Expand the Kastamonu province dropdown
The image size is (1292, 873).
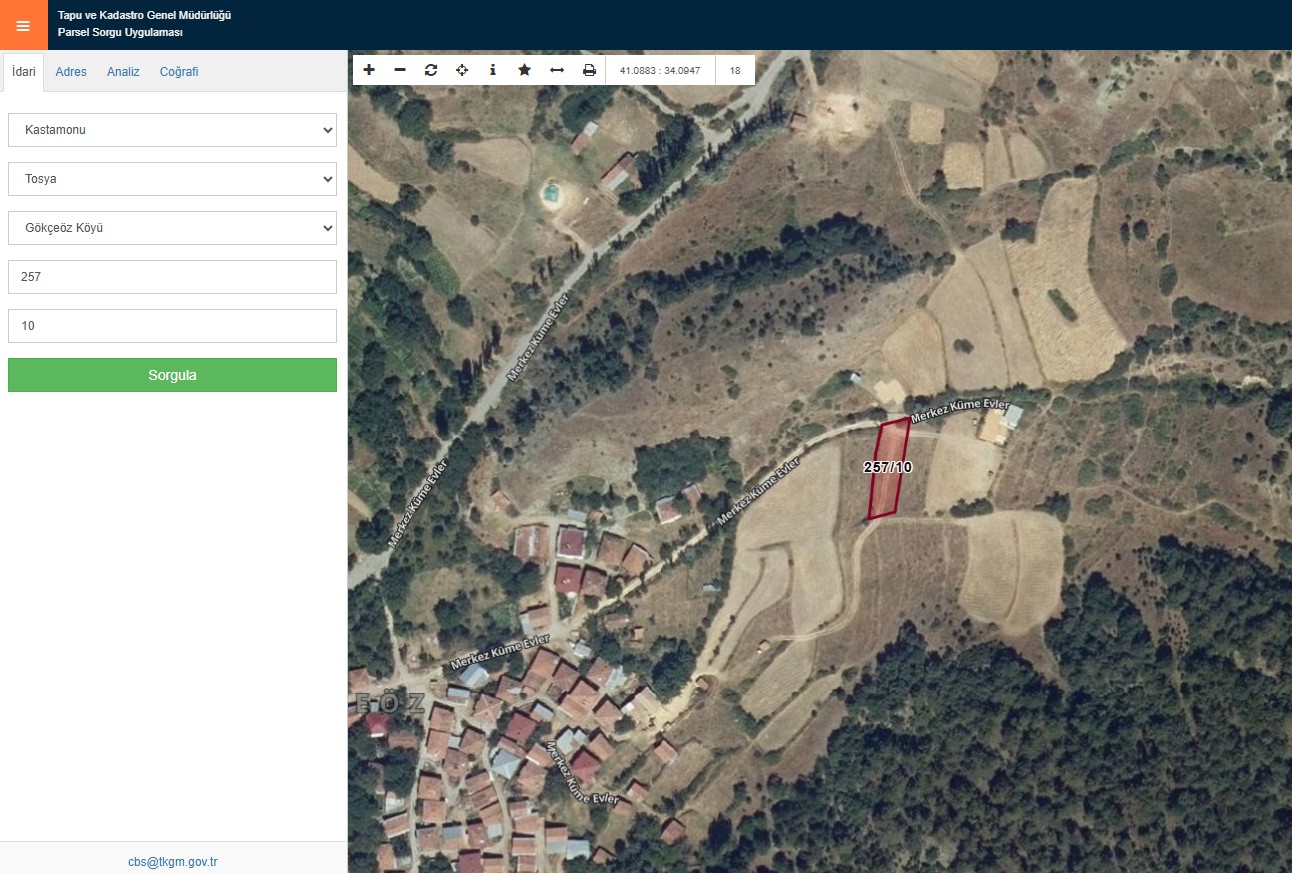172,130
